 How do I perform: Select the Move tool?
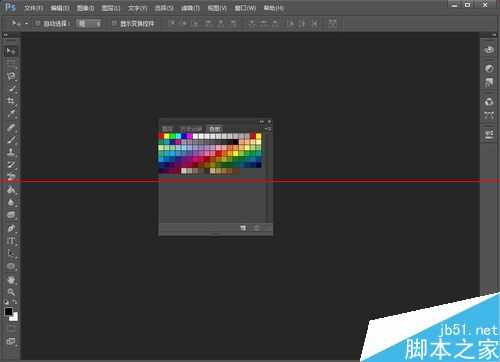11,51
